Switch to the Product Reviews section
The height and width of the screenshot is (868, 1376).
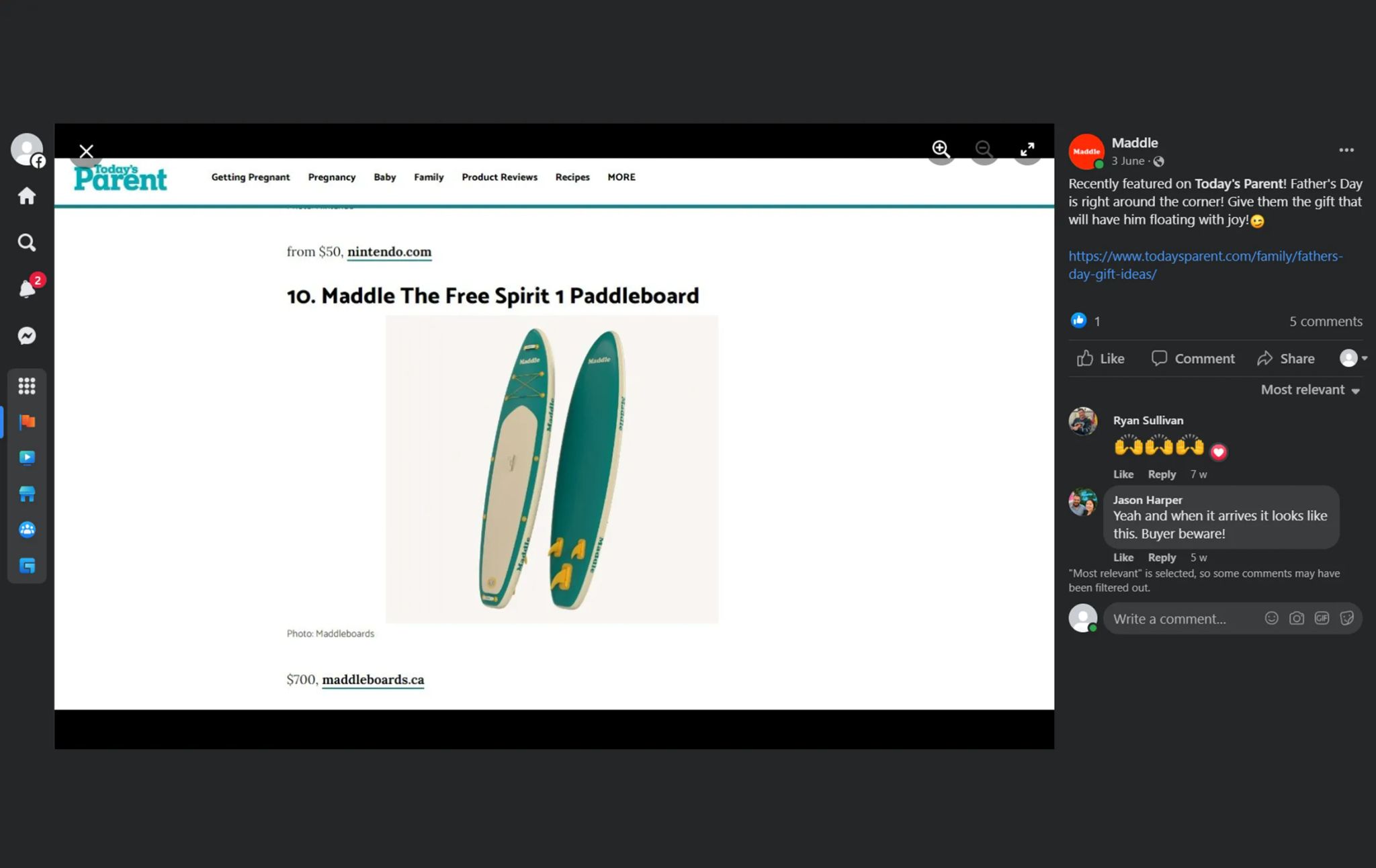[x=499, y=177]
